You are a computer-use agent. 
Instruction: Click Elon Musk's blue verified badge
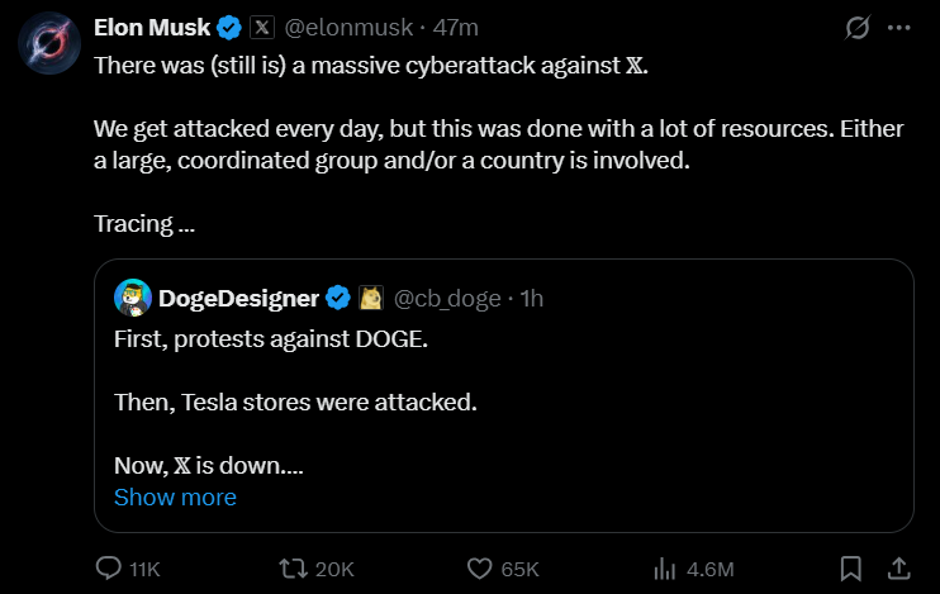pos(230,28)
